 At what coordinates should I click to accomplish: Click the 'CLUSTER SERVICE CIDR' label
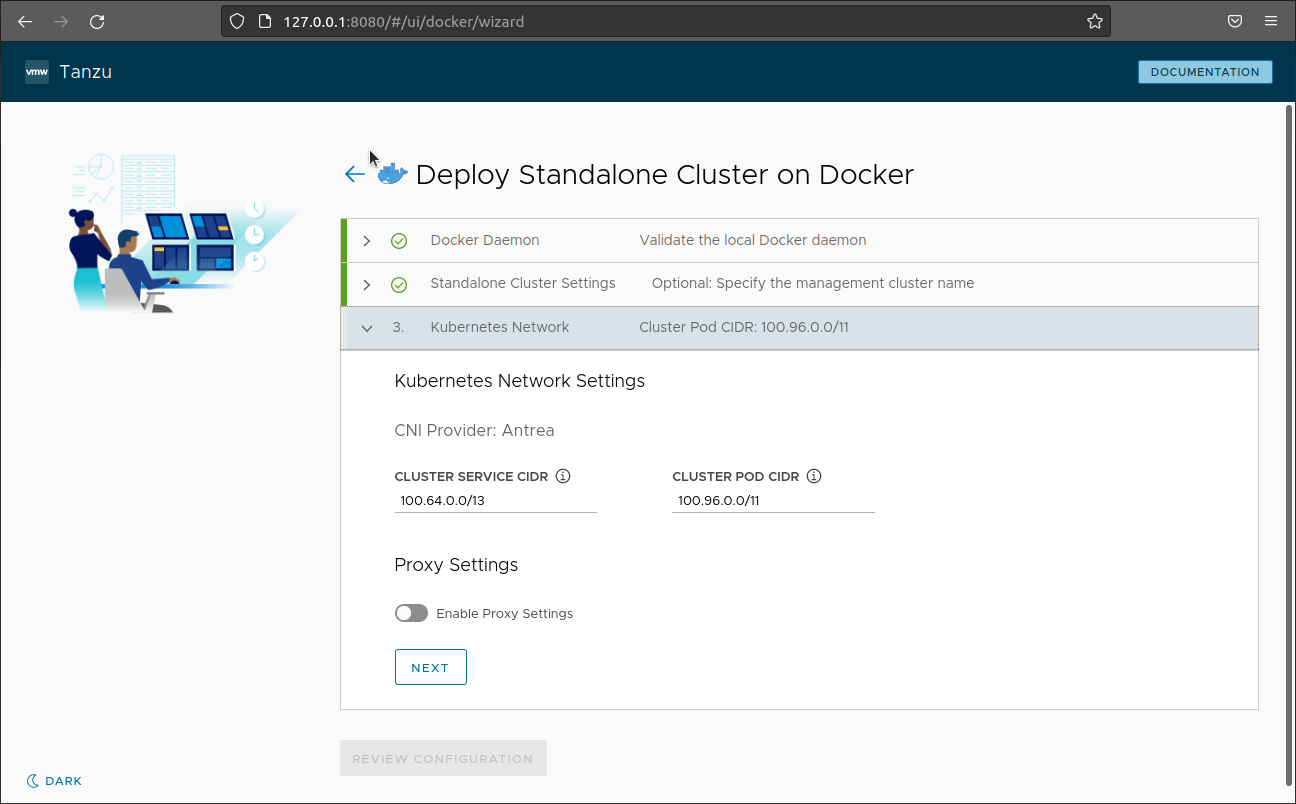[471, 477]
